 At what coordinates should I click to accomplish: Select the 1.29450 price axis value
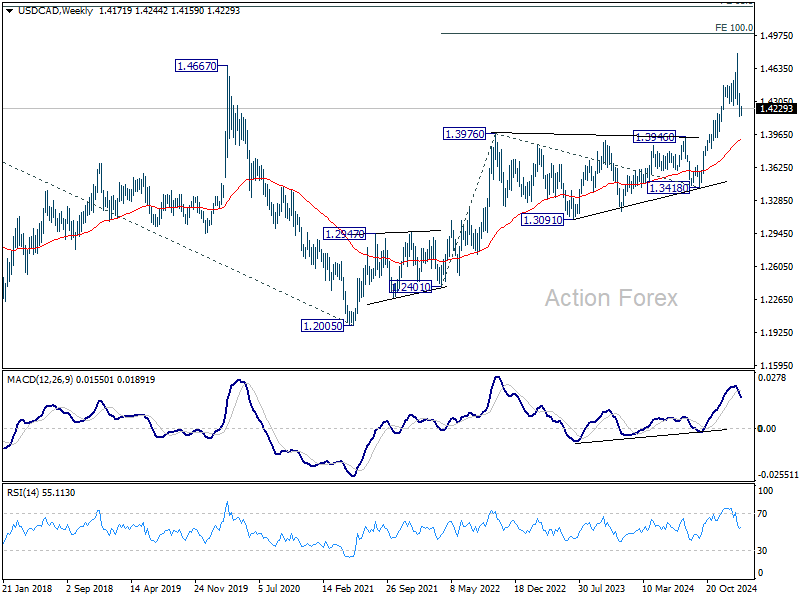[x=777, y=234]
